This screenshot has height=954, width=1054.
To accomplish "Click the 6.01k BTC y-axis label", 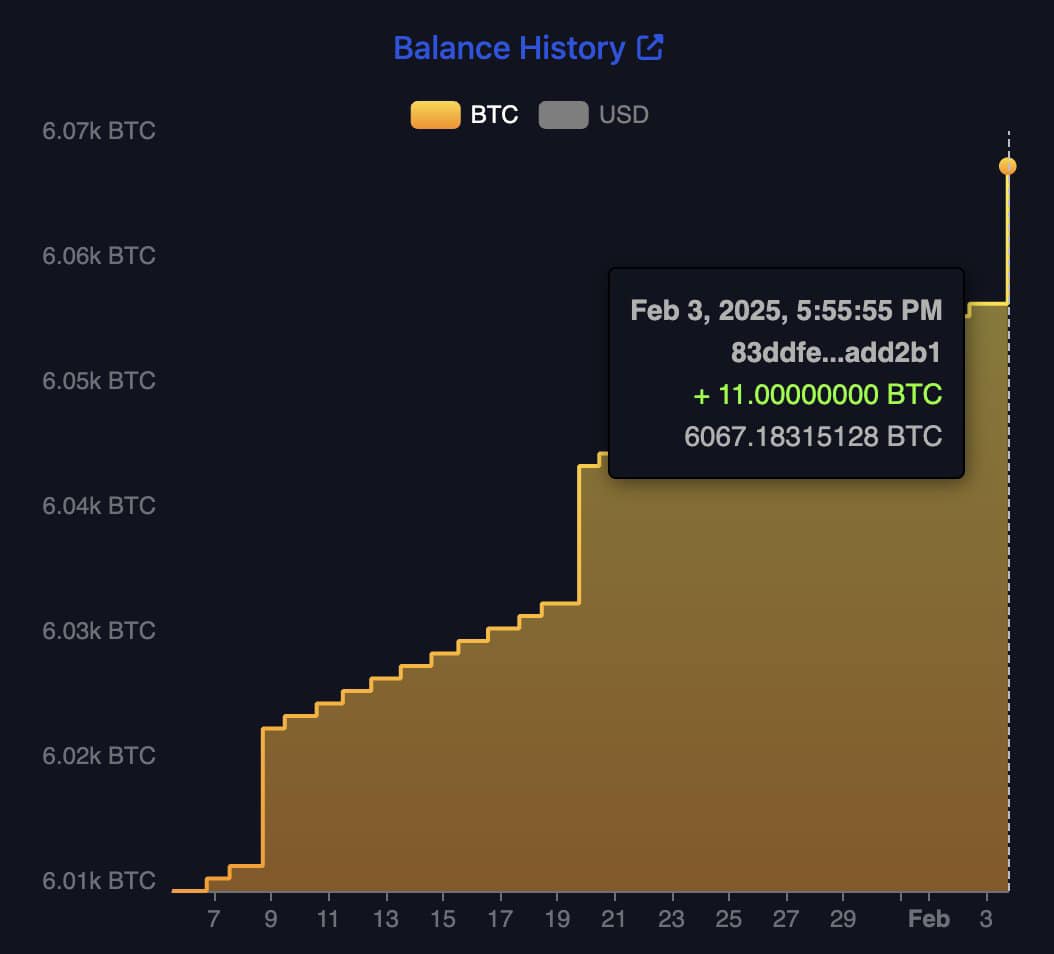I will pyautogui.click(x=99, y=881).
